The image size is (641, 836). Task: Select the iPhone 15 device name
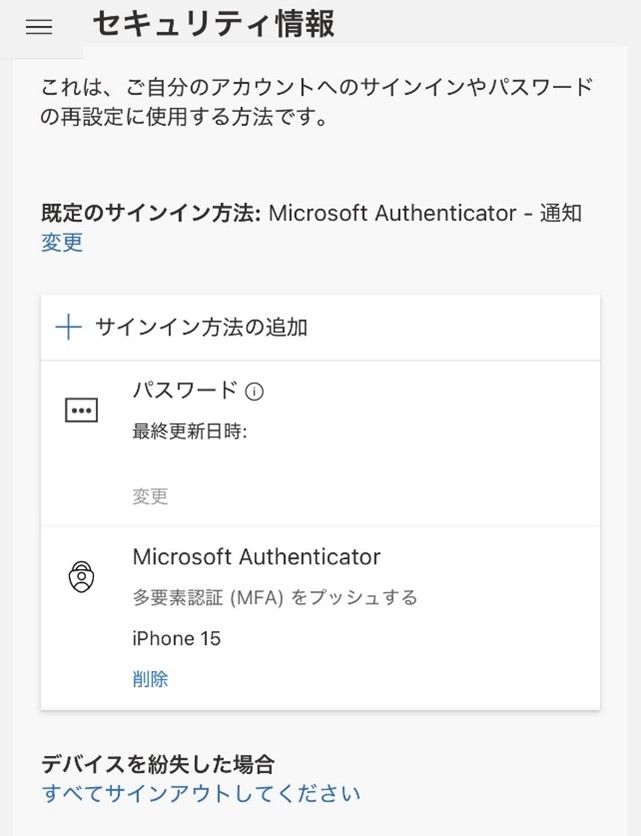coord(177,638)
